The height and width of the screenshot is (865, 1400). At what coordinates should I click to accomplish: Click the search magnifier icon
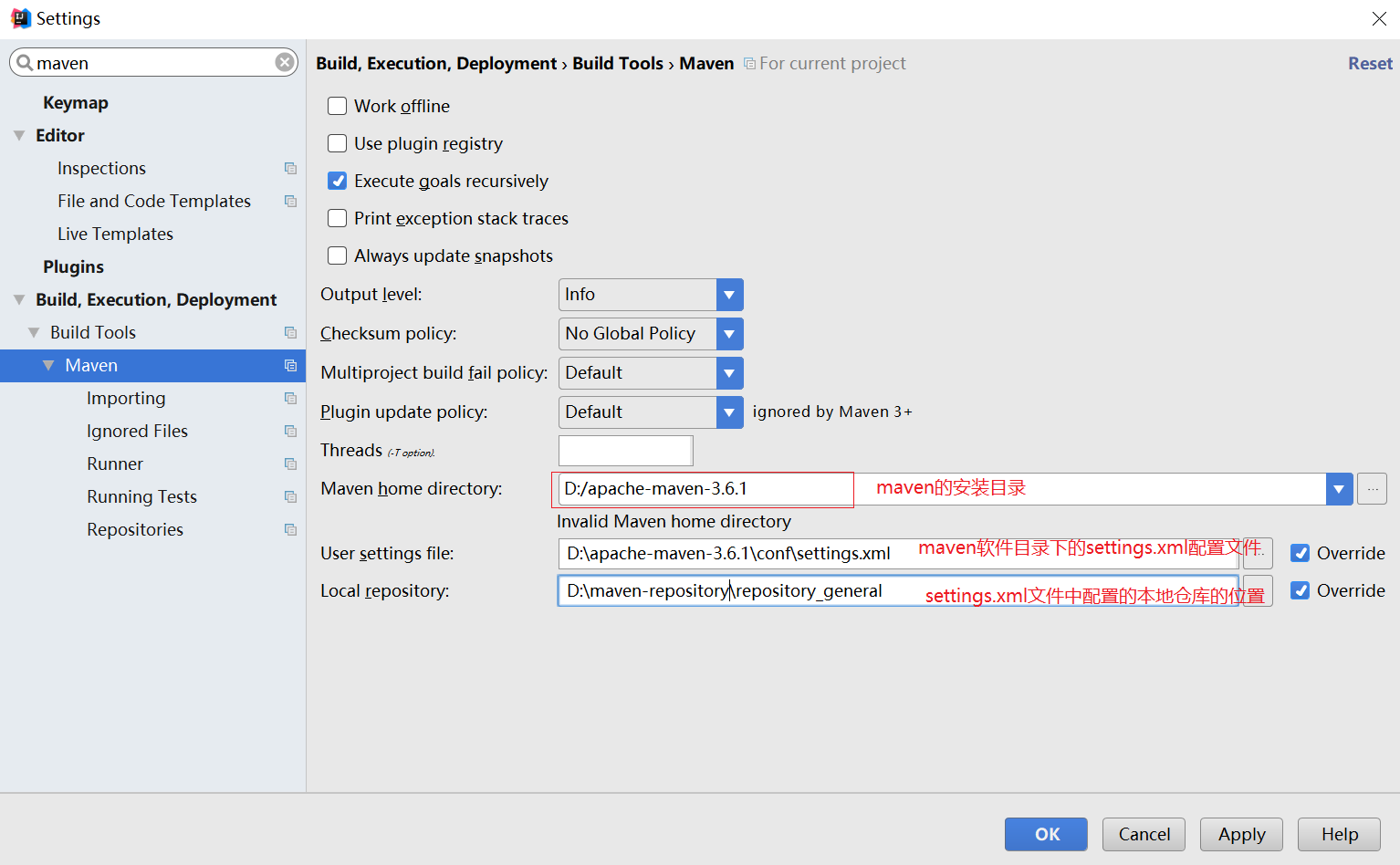tap(25, 63)
